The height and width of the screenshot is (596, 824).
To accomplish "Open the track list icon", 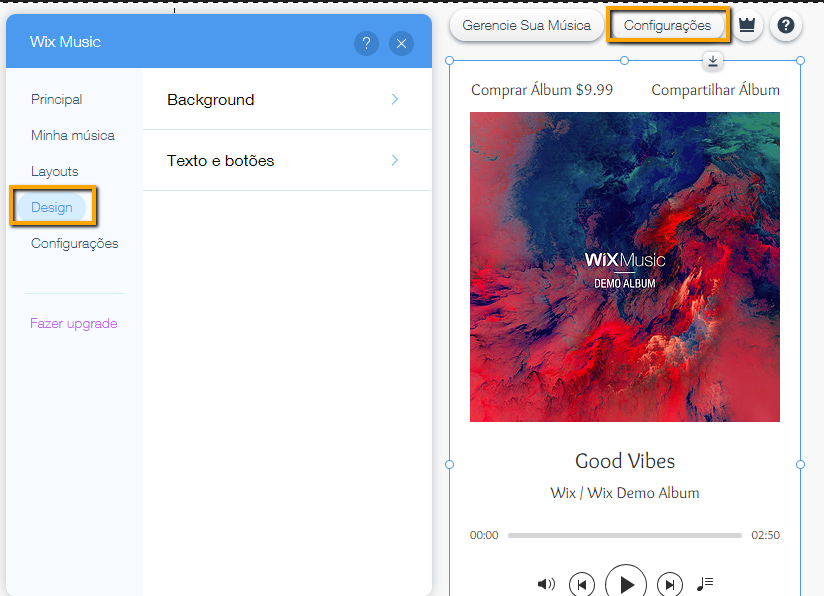I will tap(705, 583).
